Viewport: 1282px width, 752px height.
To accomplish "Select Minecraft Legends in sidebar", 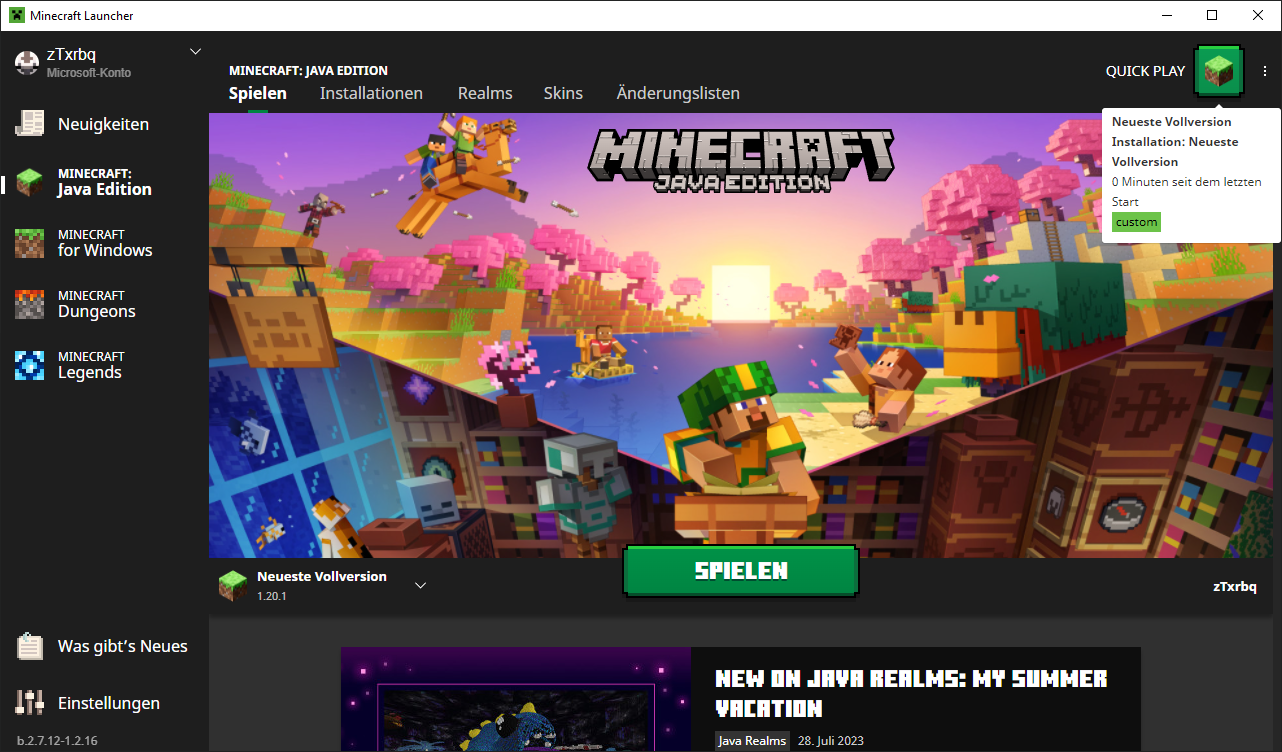I will [104, 364].
